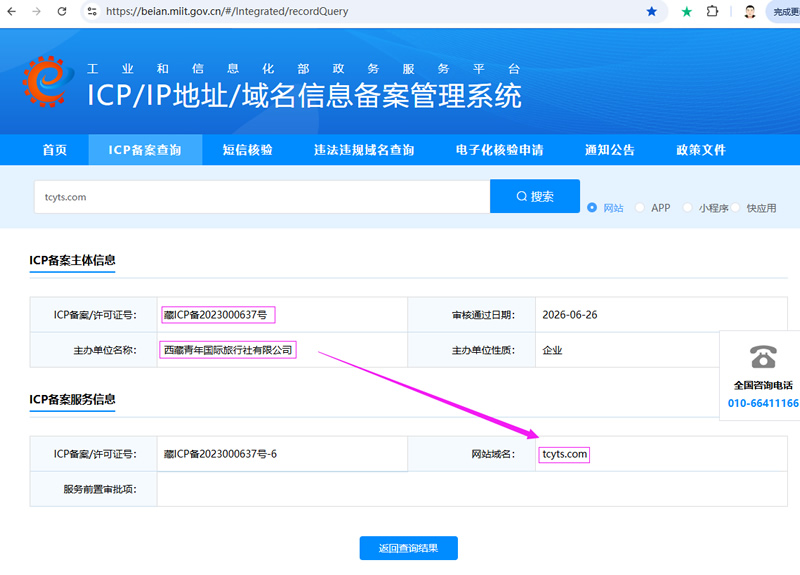This screenshot has height=575, width=800.
Task: Focus the tcyts.com search input field
Action: click(x=262, y=197)
